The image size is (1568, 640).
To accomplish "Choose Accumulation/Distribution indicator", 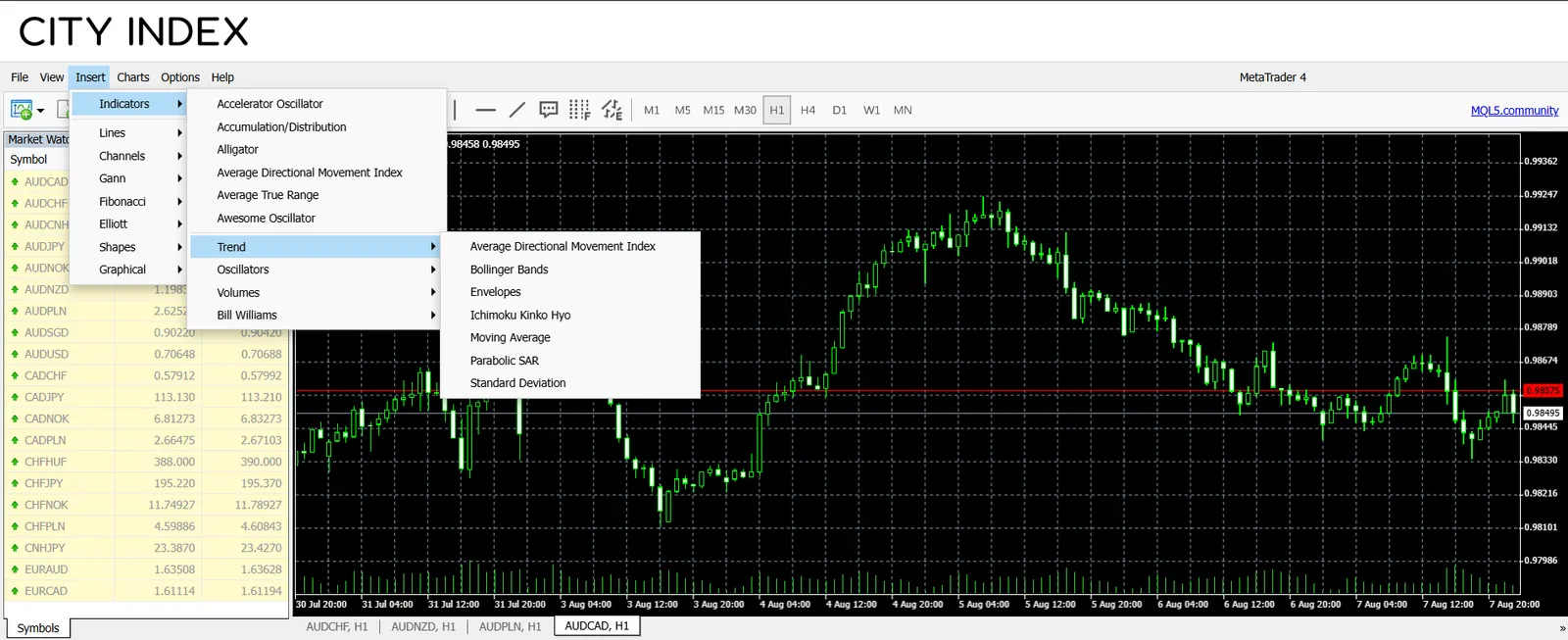I will click(x=317, y=127).
